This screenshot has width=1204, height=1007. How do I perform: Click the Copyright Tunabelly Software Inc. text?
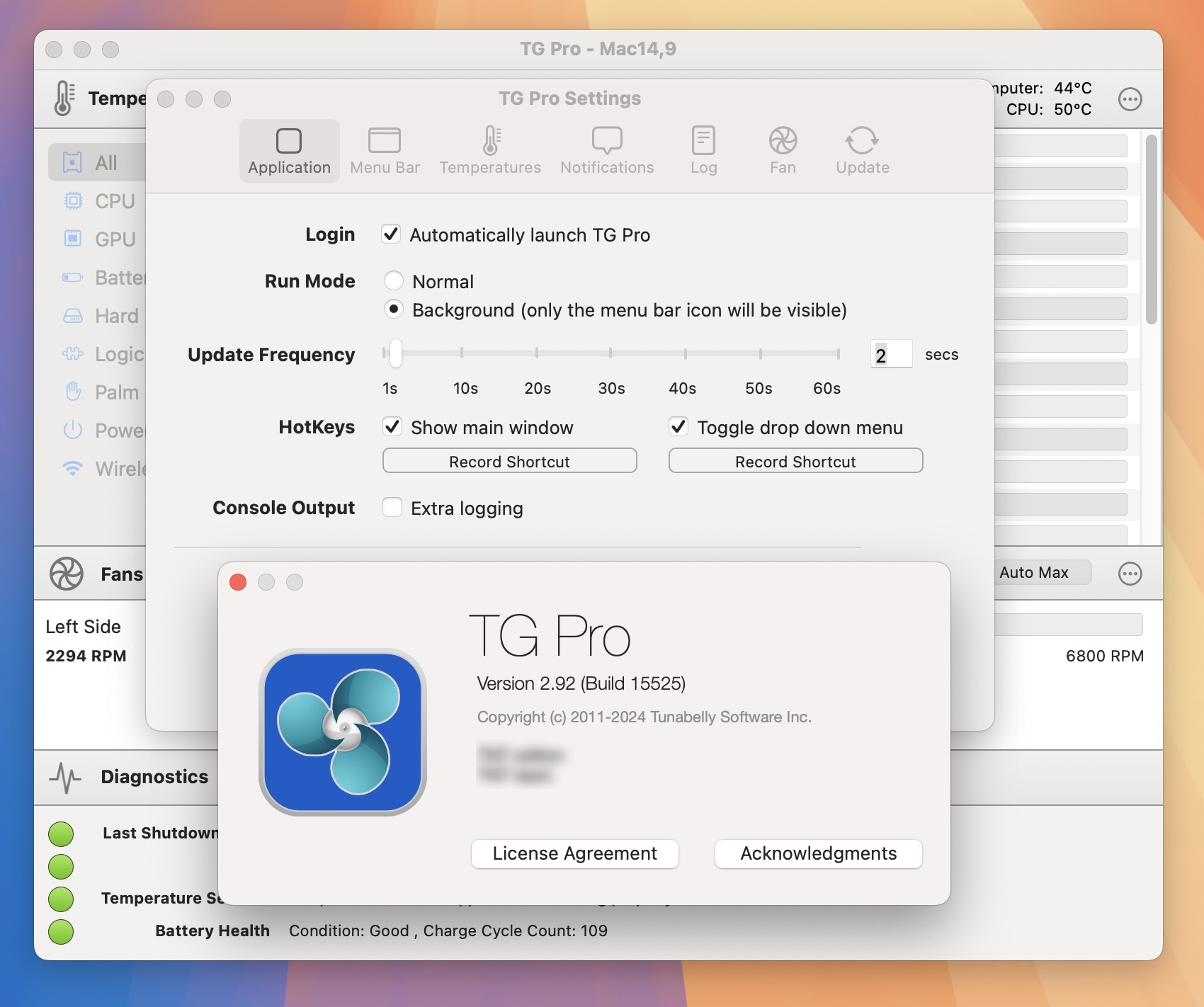(x=644, y=717)
